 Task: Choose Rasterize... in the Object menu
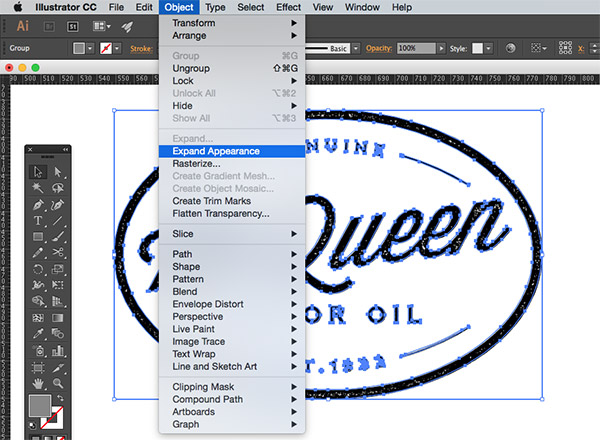click(232, 164)
